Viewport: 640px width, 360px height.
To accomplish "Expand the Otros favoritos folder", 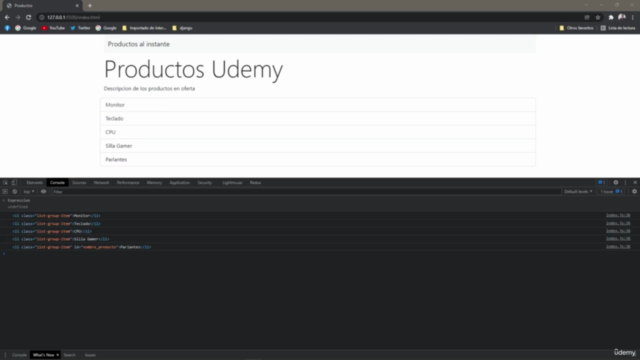I will [576, 28].
